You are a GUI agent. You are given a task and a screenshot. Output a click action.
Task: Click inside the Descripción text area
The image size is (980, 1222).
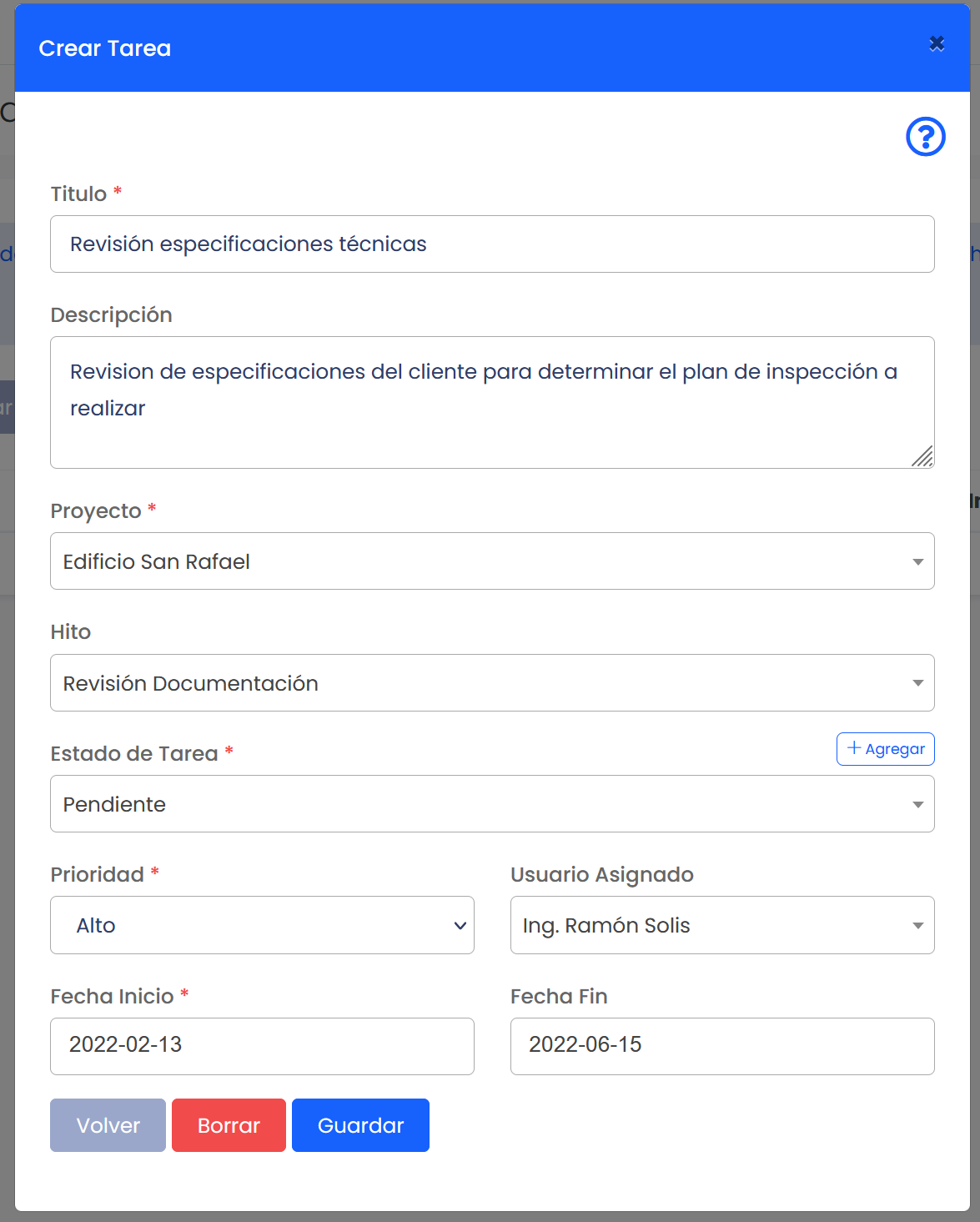coord(492,402)
